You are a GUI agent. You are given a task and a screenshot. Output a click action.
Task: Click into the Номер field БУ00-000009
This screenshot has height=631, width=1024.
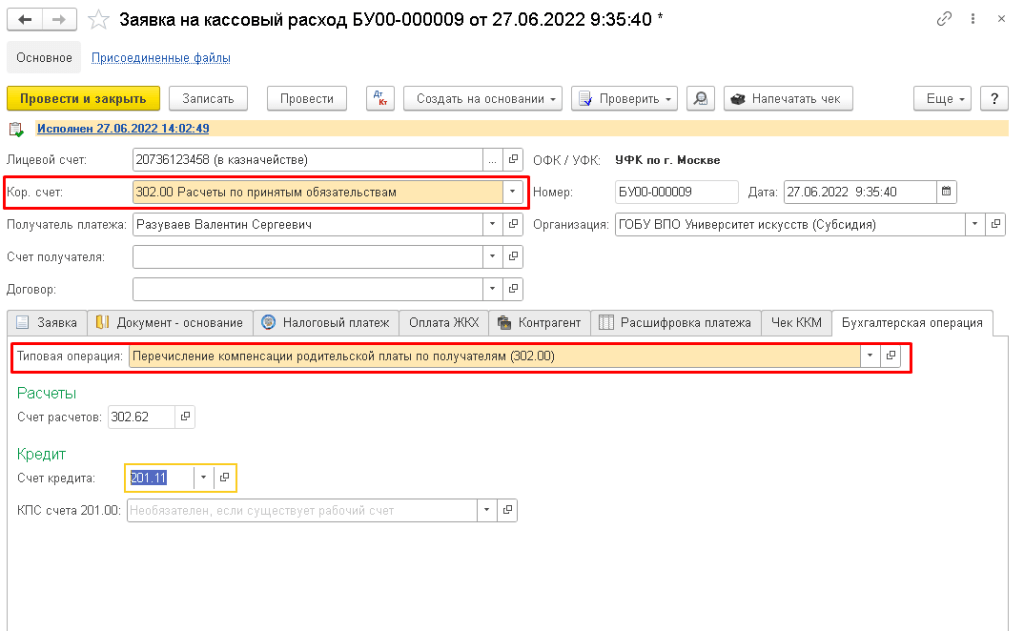pyautogui.click(x=676, y=192)
